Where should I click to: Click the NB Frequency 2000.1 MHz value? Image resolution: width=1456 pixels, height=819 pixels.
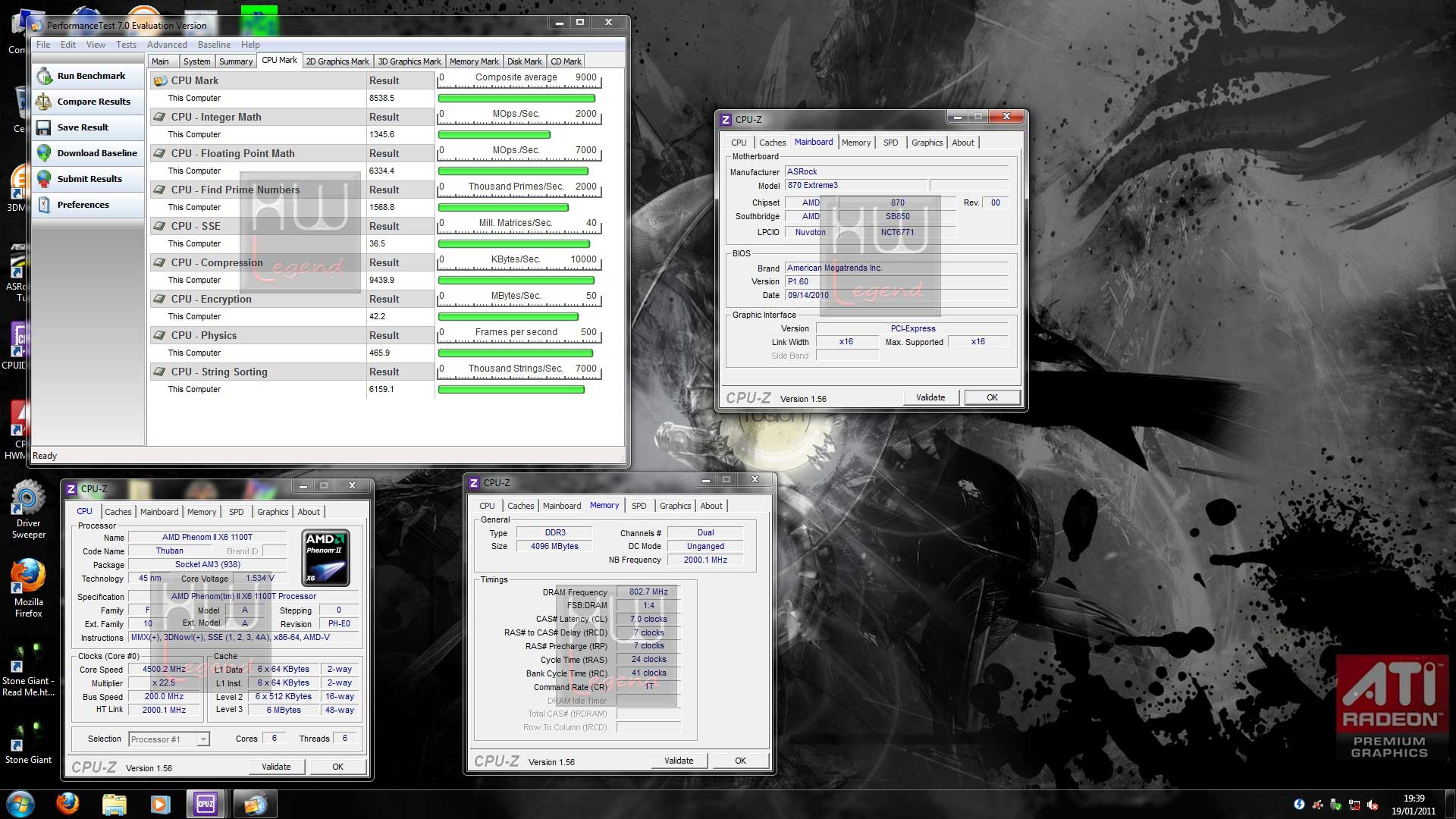[705, 560]
